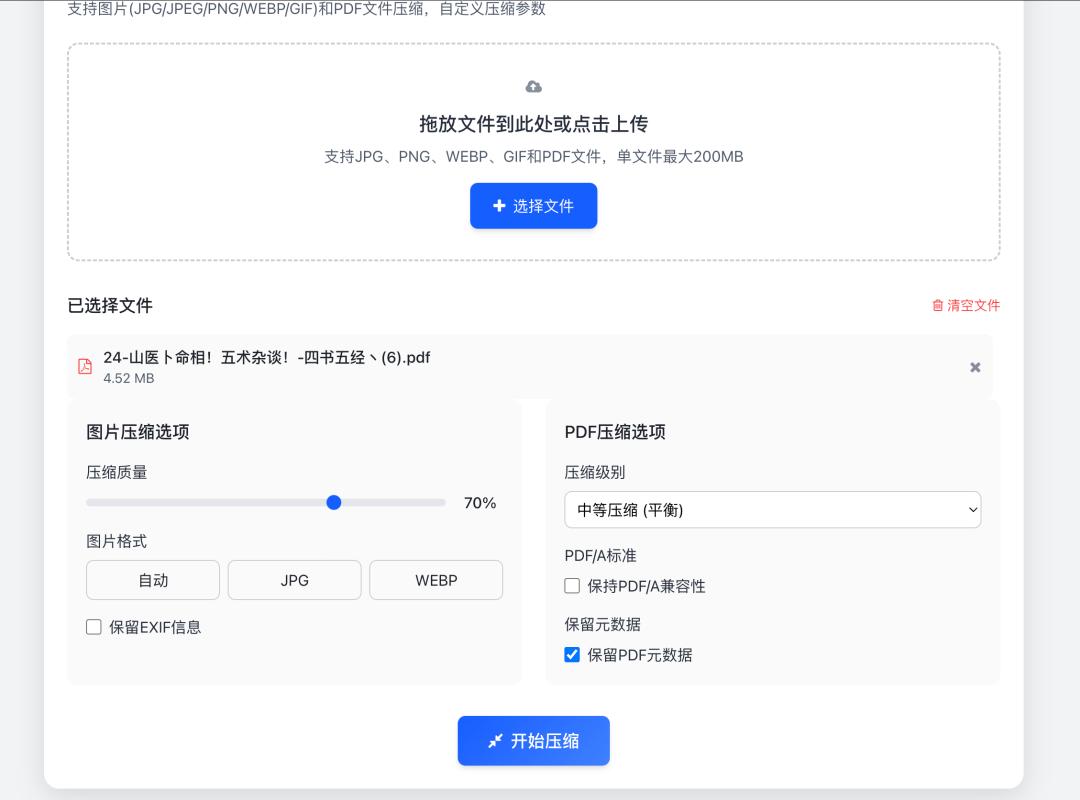Click the 选择文件 upload button

(533, 206)
